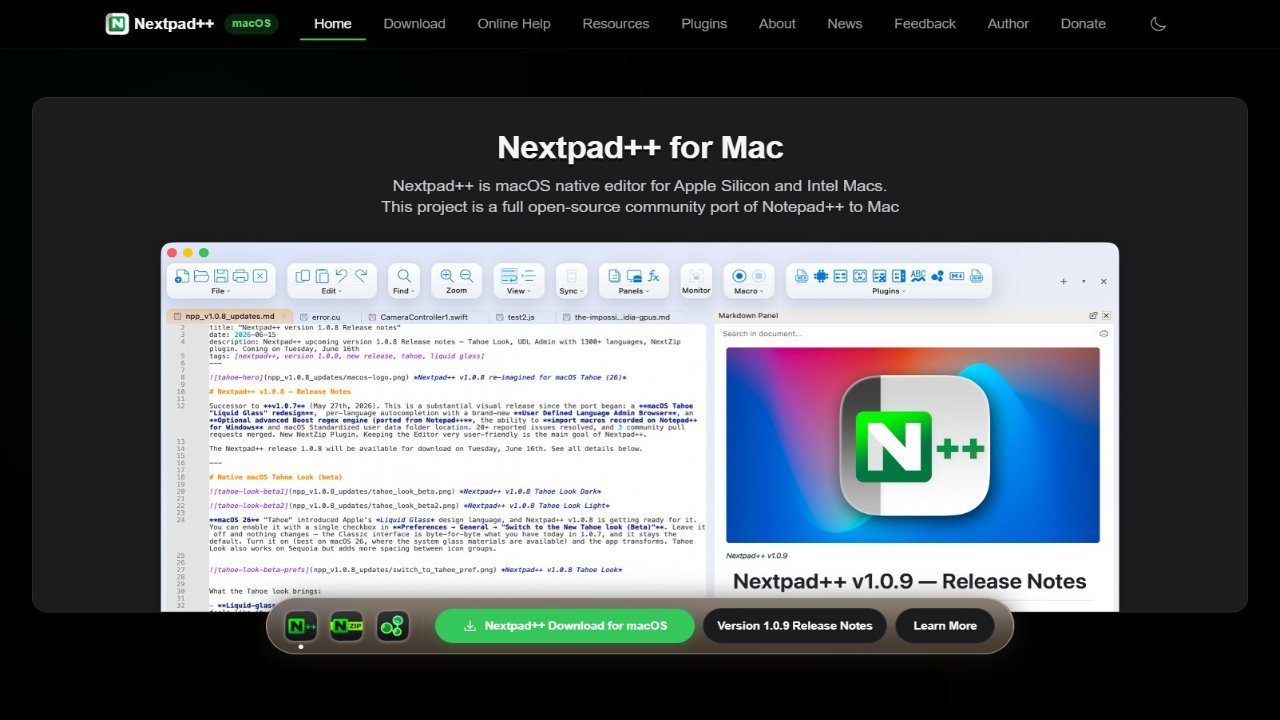Toggle the word wrap icon in View group
1280x720 pixels.
[509, 276]
